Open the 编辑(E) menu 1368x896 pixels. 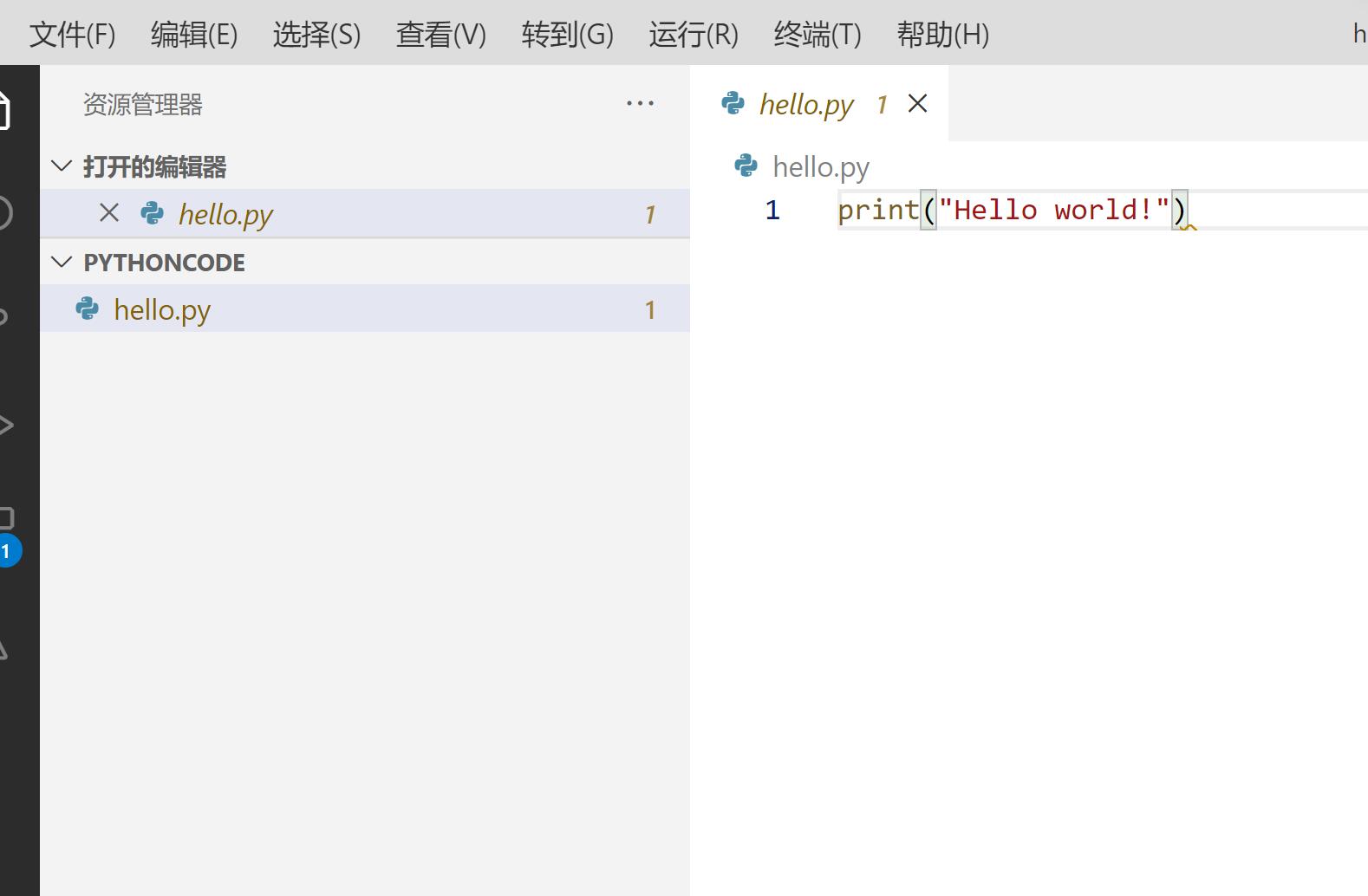pos(194,35)
